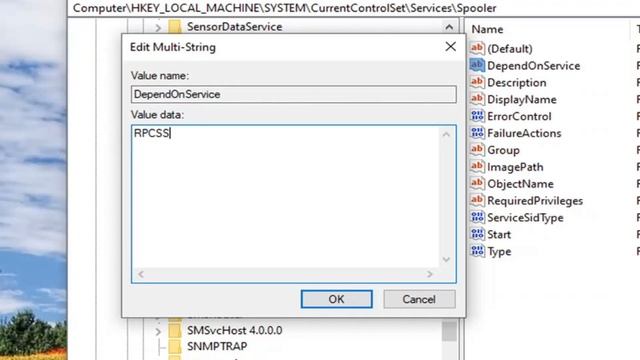The image size is (640, 360).
Task: Click the registry address bar path
Action: point(284,8)
